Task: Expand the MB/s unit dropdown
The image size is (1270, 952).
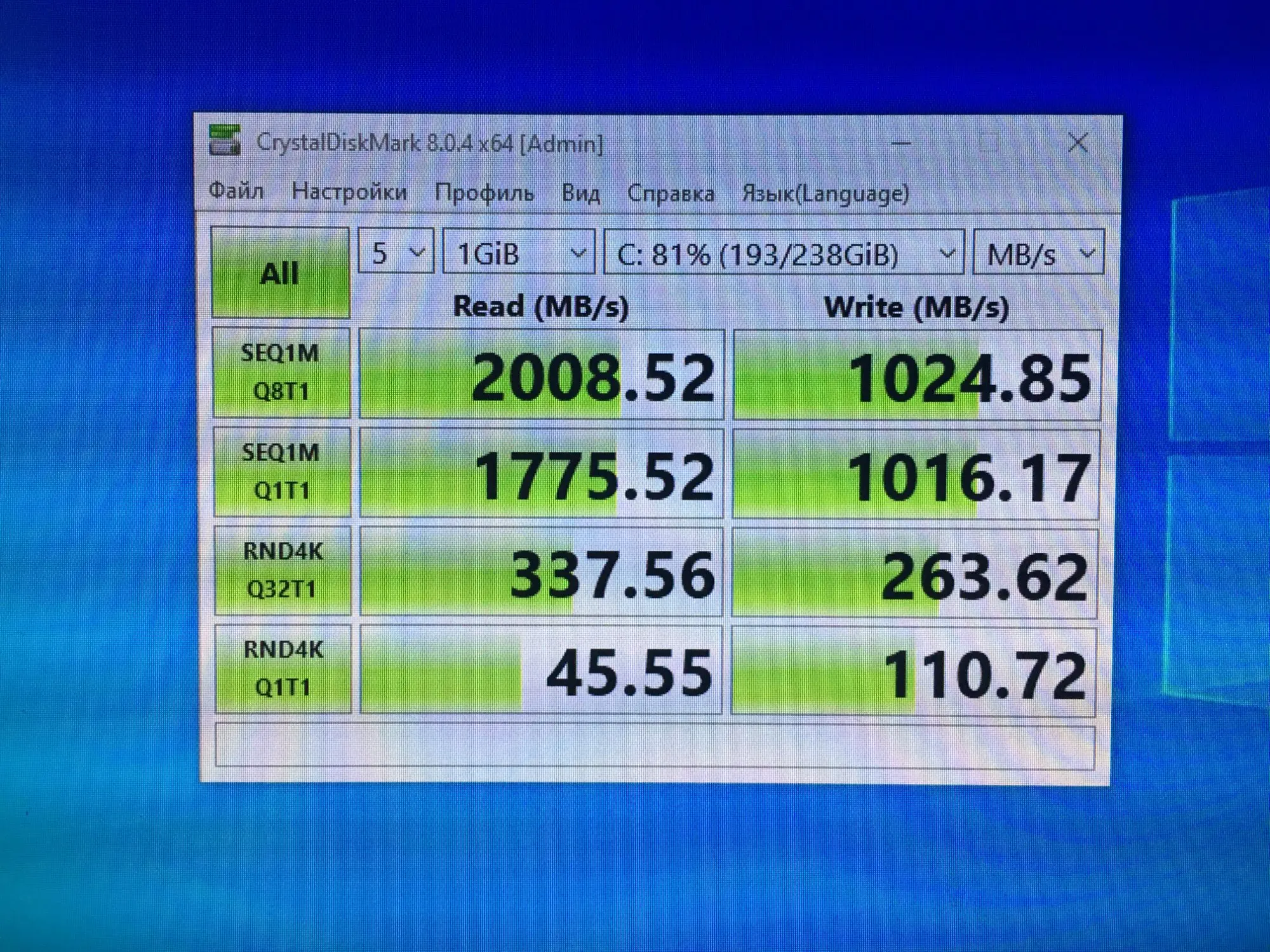Action: 1038,254
